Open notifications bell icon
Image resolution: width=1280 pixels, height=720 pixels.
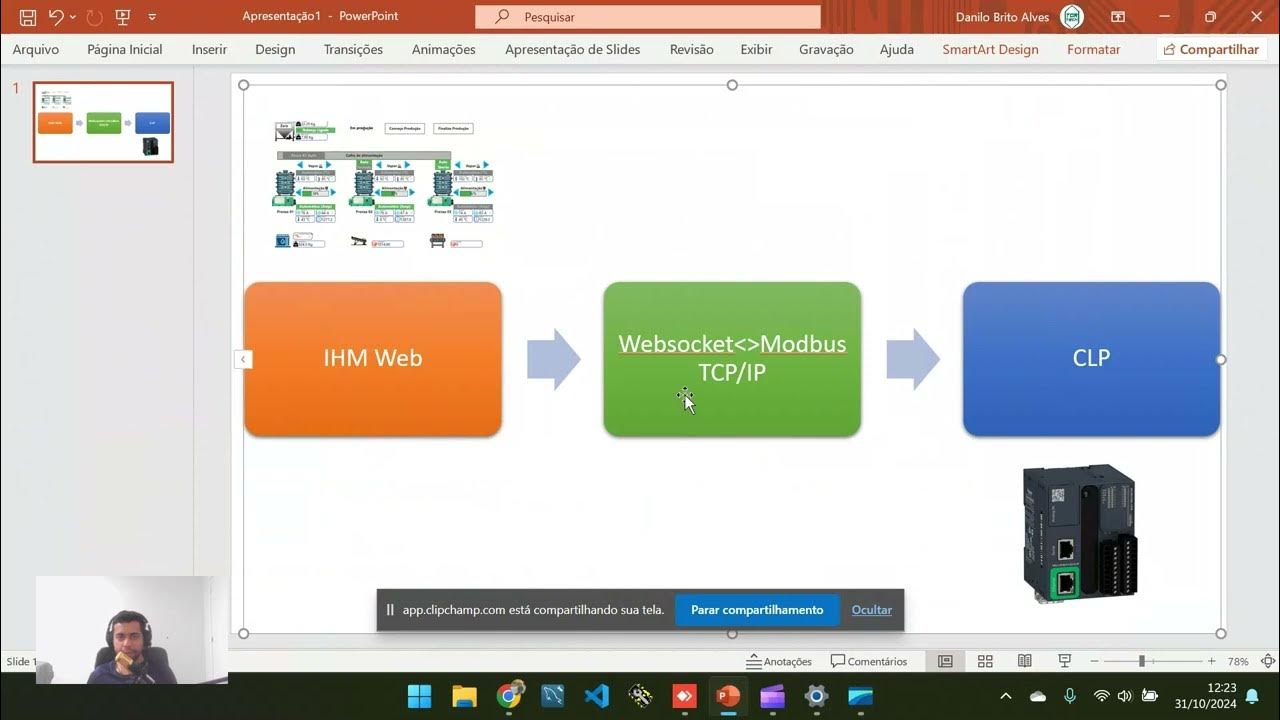[1252, 696]
